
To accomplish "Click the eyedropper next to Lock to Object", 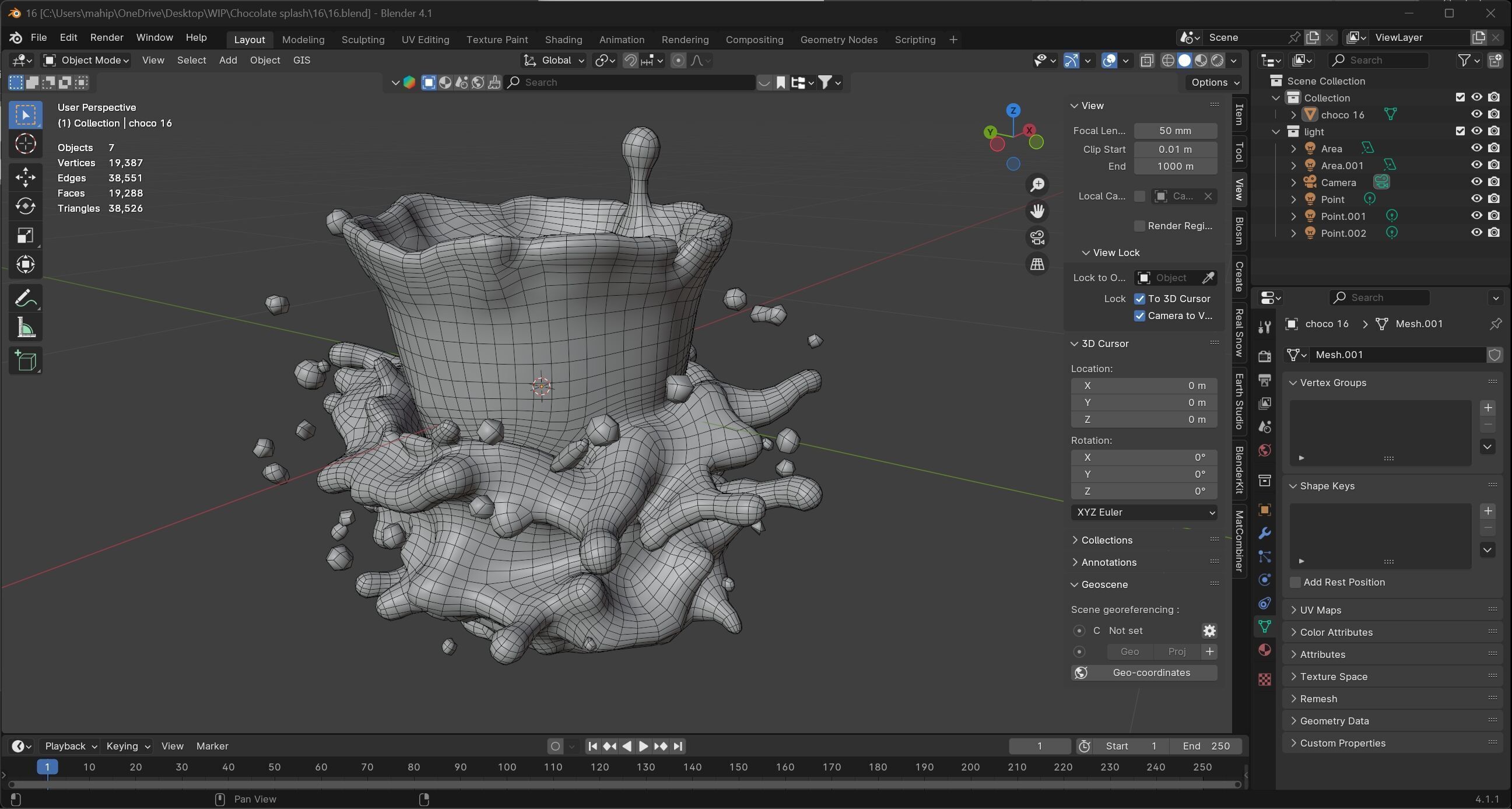I will [x=1208, y=278].
